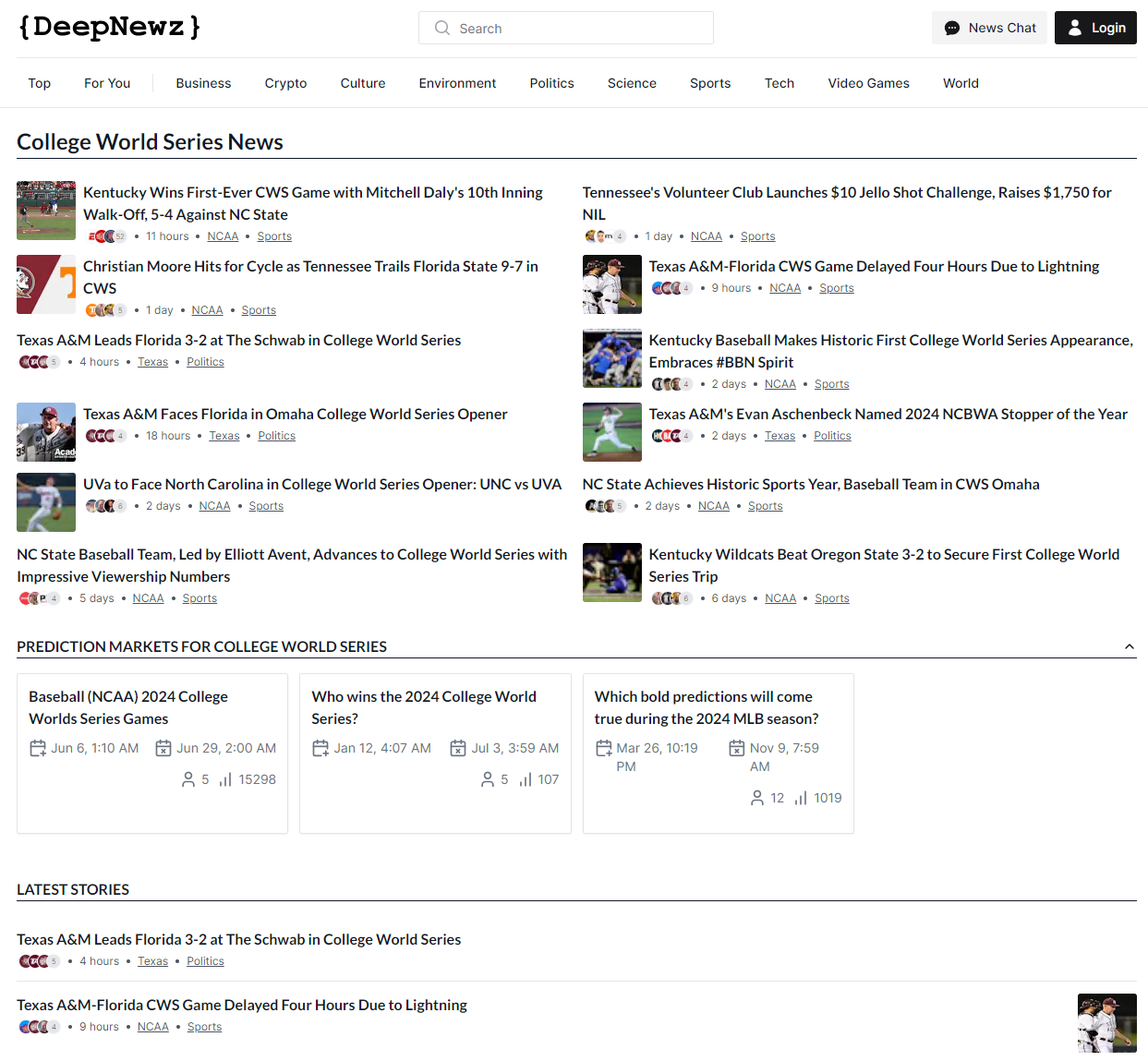Image resolution: width=1148 pixels, height=1061 pixels.
Task: Click end calendar icon beside Jul 3, 3:59 AM
Action: pyautogui.click(x=458, y=748)
